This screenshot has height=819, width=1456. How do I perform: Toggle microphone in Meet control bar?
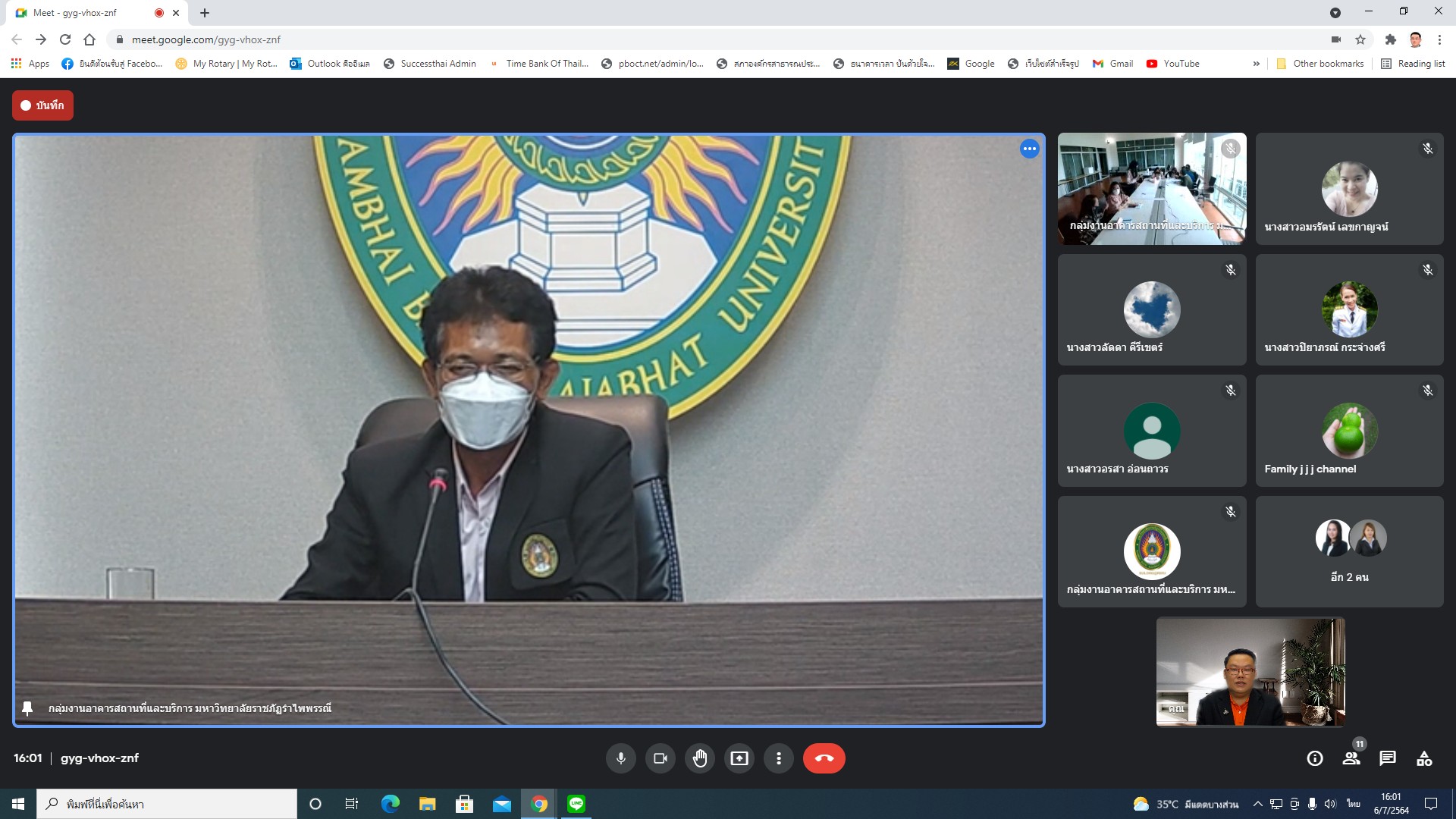620,758
